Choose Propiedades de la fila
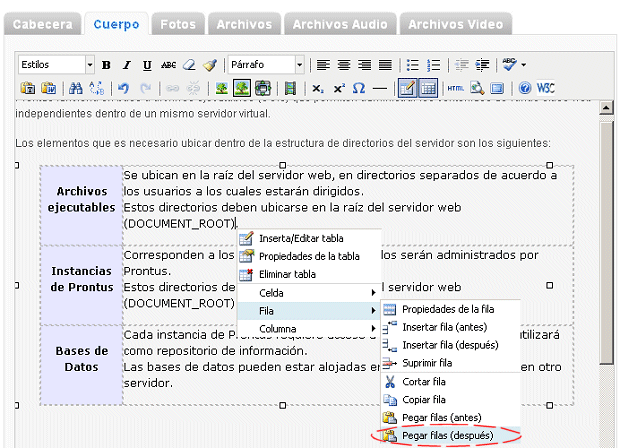620x448 pixels. [x=450, y=309]
